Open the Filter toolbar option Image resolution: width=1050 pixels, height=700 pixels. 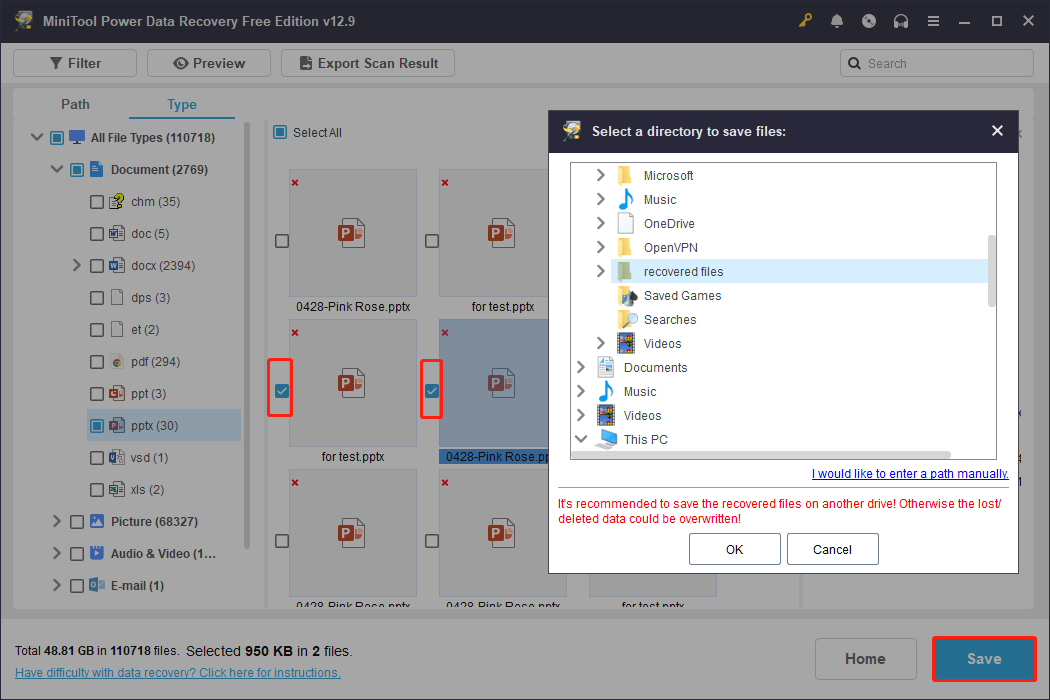click(75, 63)
